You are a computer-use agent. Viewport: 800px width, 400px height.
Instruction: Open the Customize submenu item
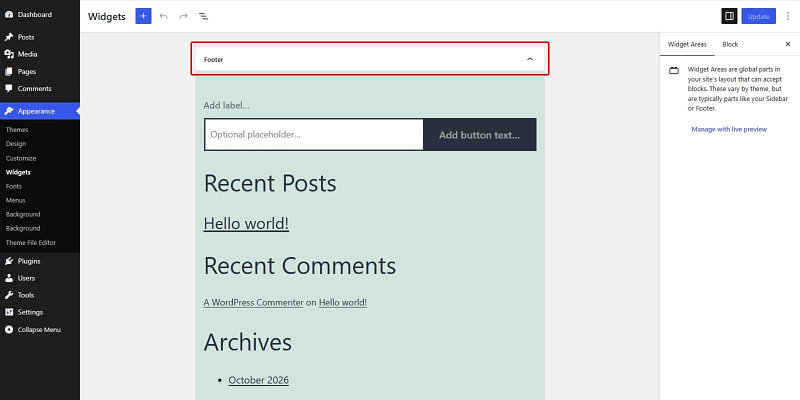click(21, 158)
